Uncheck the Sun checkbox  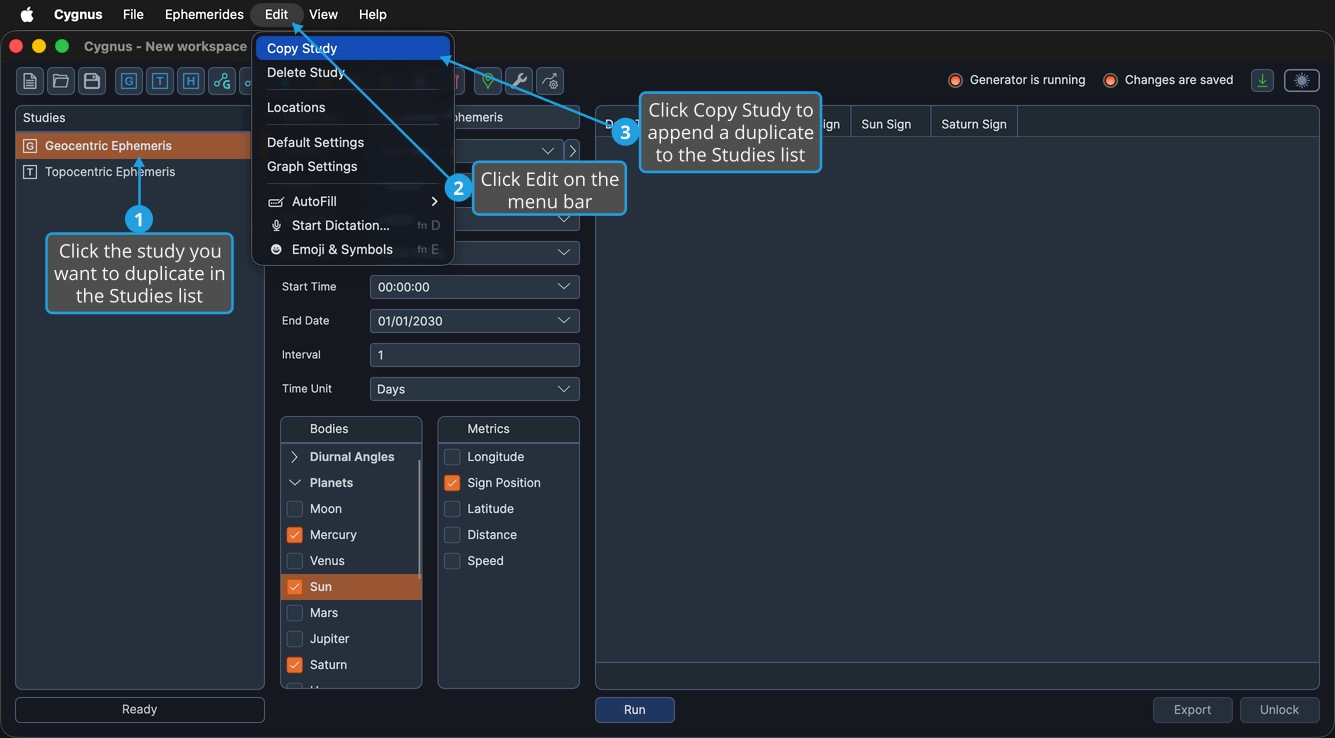pos(295,587)
